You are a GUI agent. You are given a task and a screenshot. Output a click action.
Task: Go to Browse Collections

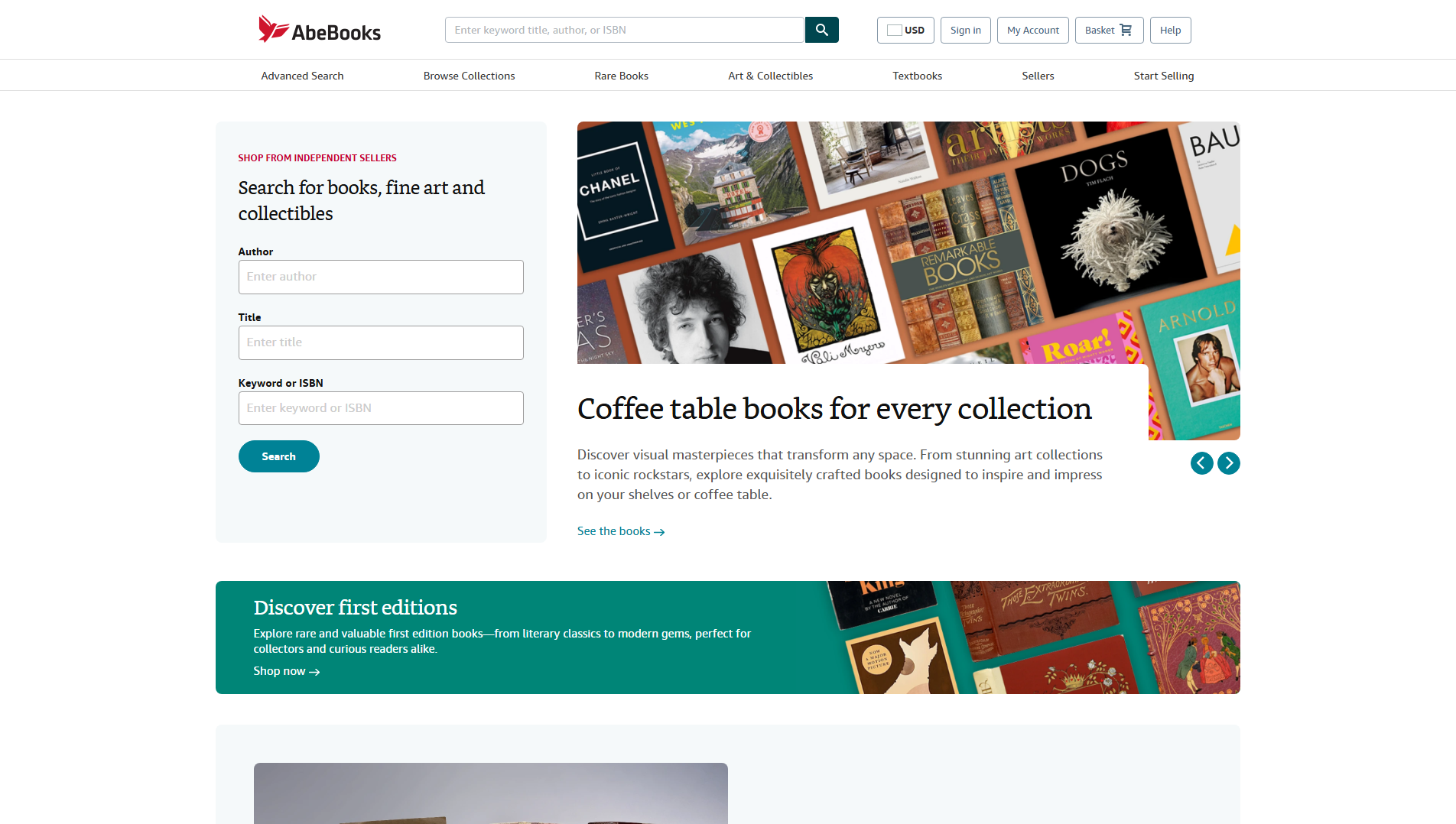click(470, 76)
